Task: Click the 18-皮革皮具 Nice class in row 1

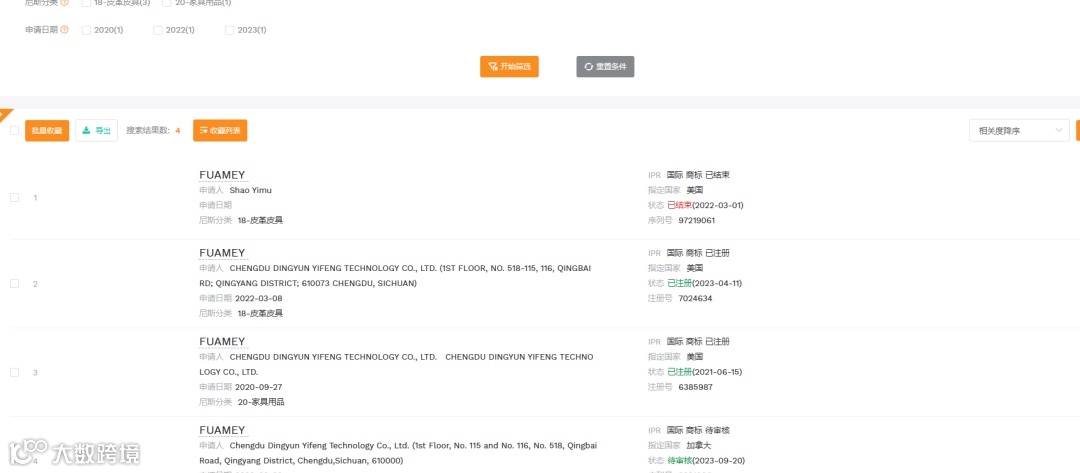Action: 260,220
